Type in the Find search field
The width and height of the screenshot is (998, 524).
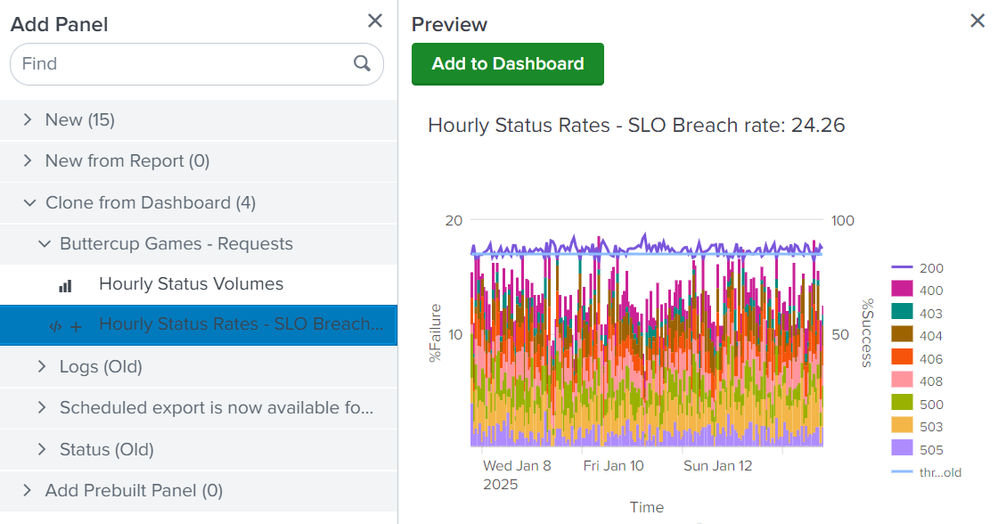180,64
